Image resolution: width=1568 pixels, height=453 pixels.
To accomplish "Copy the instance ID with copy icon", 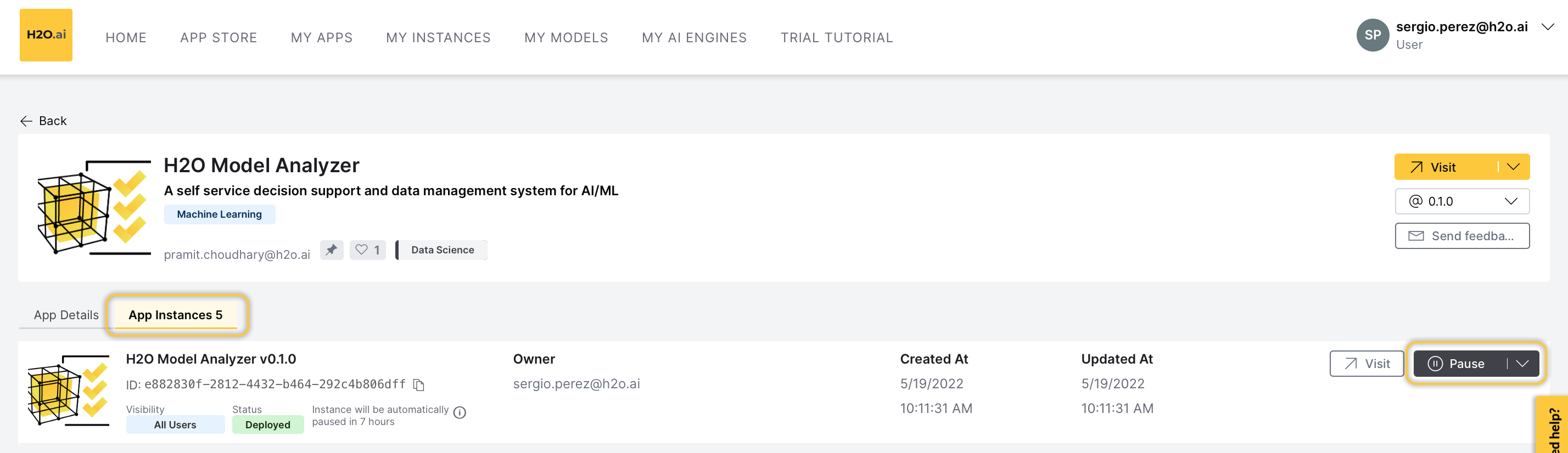I will point(419,385).
